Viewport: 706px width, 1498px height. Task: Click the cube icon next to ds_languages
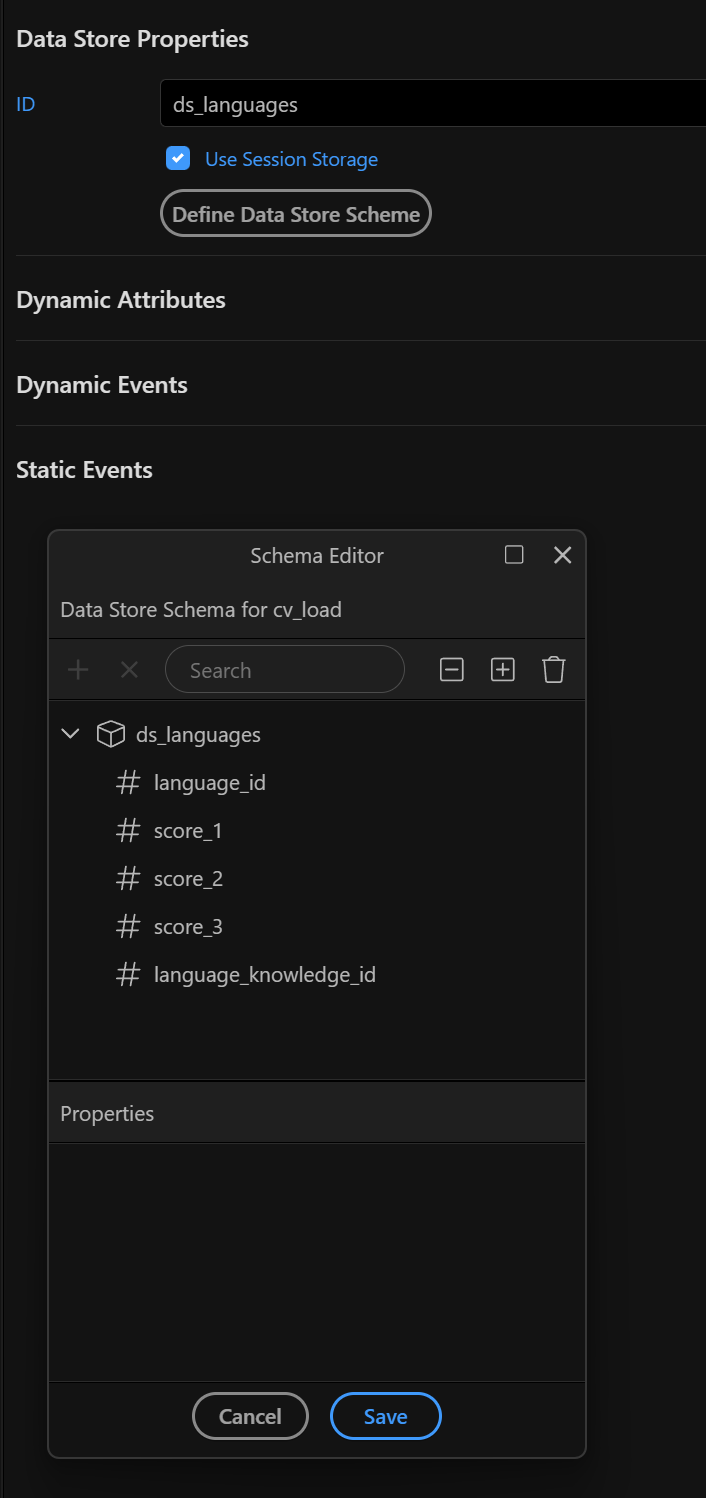pyautogui.click(x=110, y=734)
